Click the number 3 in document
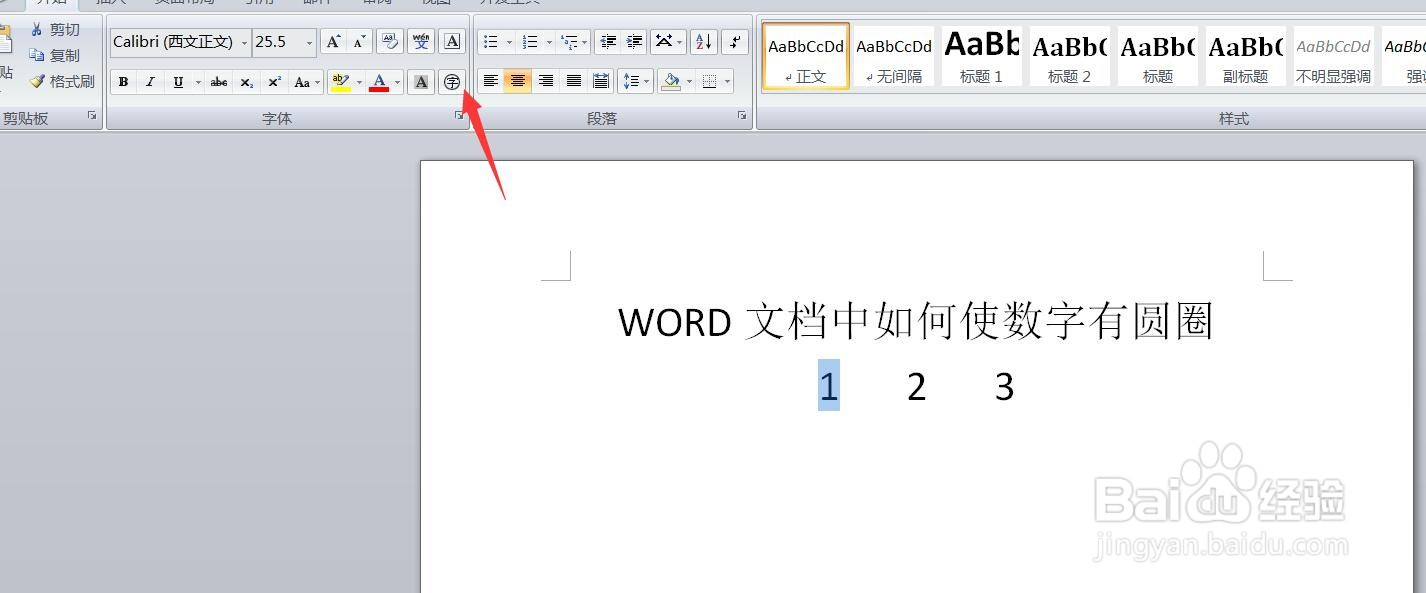This screenshot has width=1426, height=593. pyautogui.click(x=1005, y=386)
